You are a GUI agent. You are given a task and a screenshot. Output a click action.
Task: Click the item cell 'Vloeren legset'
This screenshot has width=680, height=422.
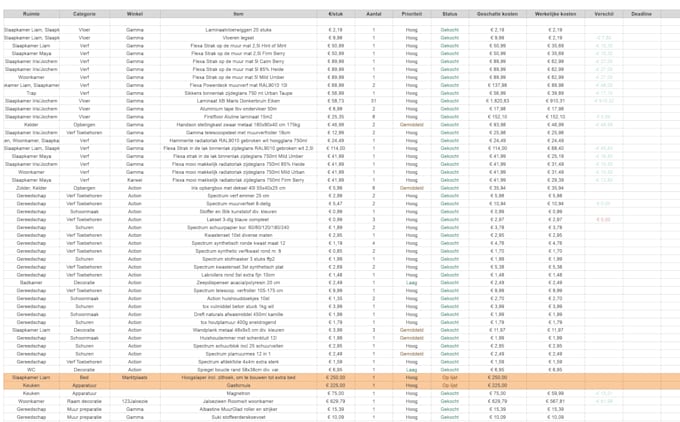(238, 38)
